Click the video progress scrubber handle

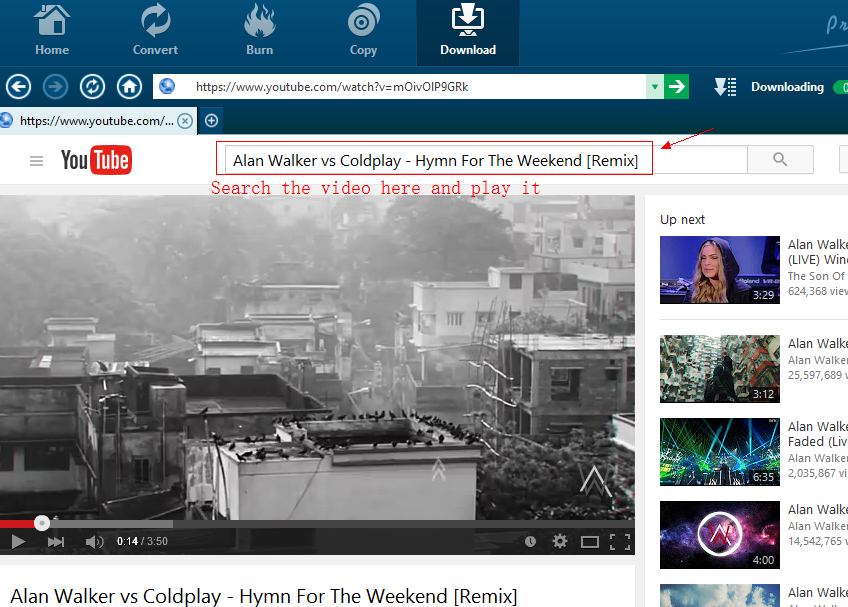click(x=42, y=523)
